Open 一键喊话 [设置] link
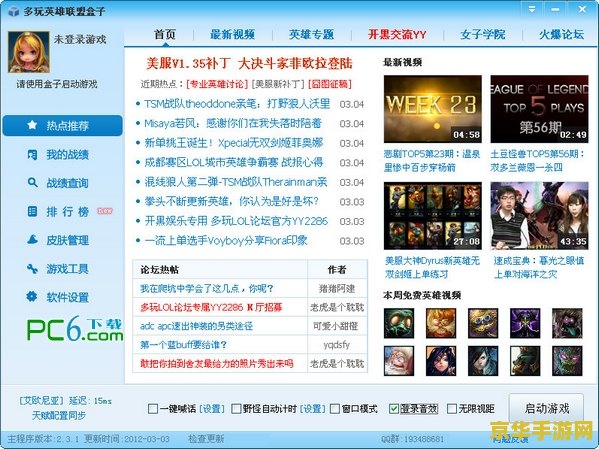 tap(212, 409)
